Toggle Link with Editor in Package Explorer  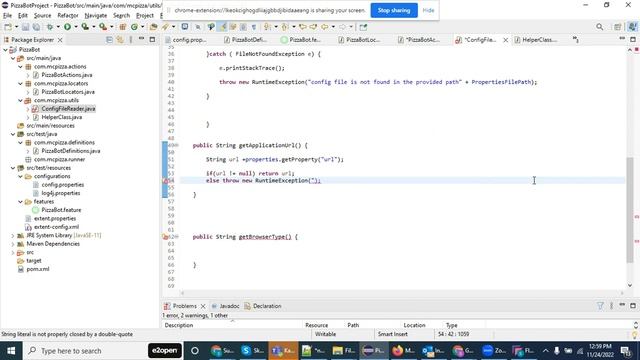tap(120, 40)
